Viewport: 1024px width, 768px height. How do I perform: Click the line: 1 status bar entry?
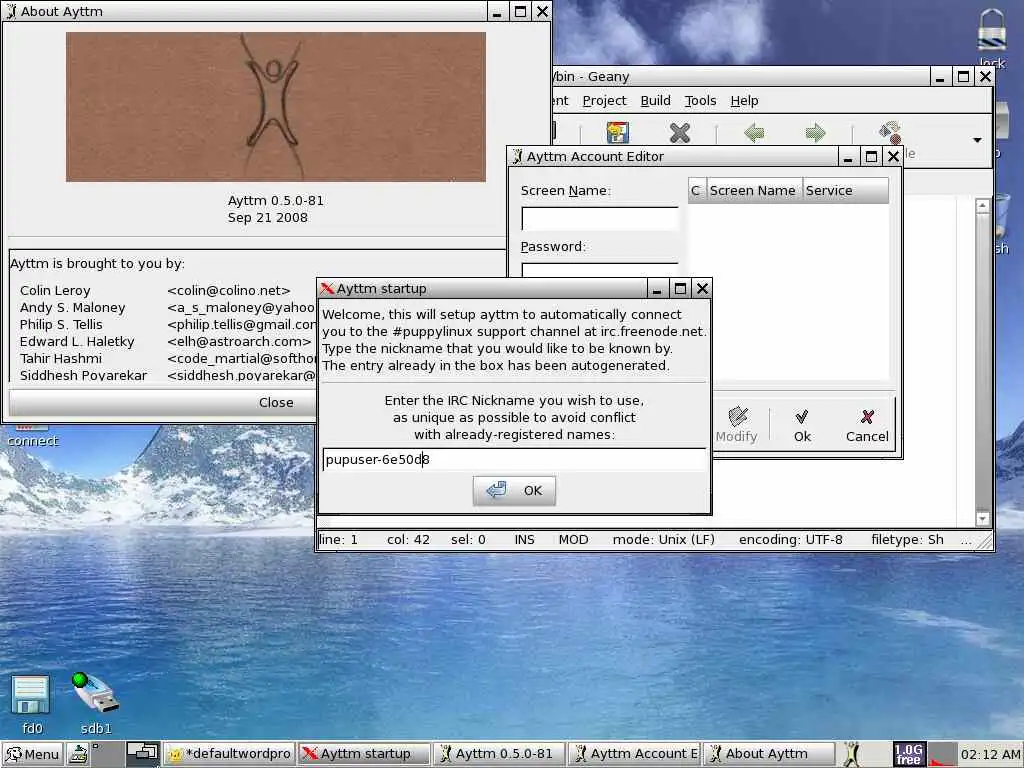338,539
